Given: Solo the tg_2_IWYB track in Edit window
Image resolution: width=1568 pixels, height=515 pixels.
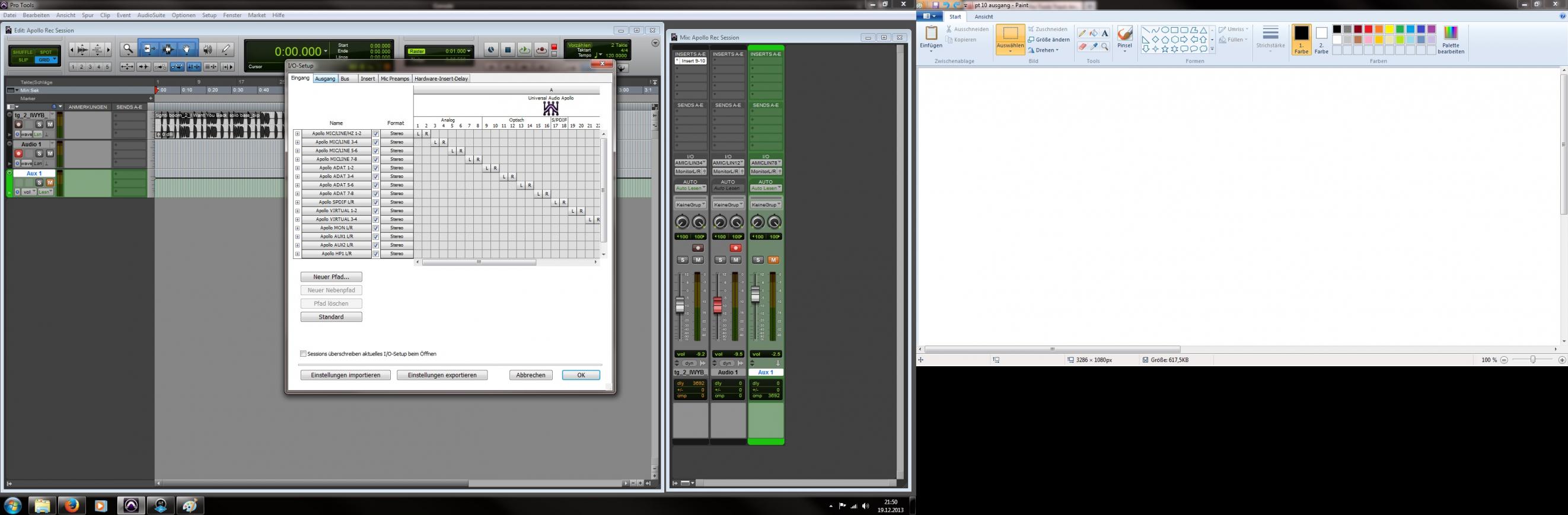Looking at the screenshot, I should [40, 124].
